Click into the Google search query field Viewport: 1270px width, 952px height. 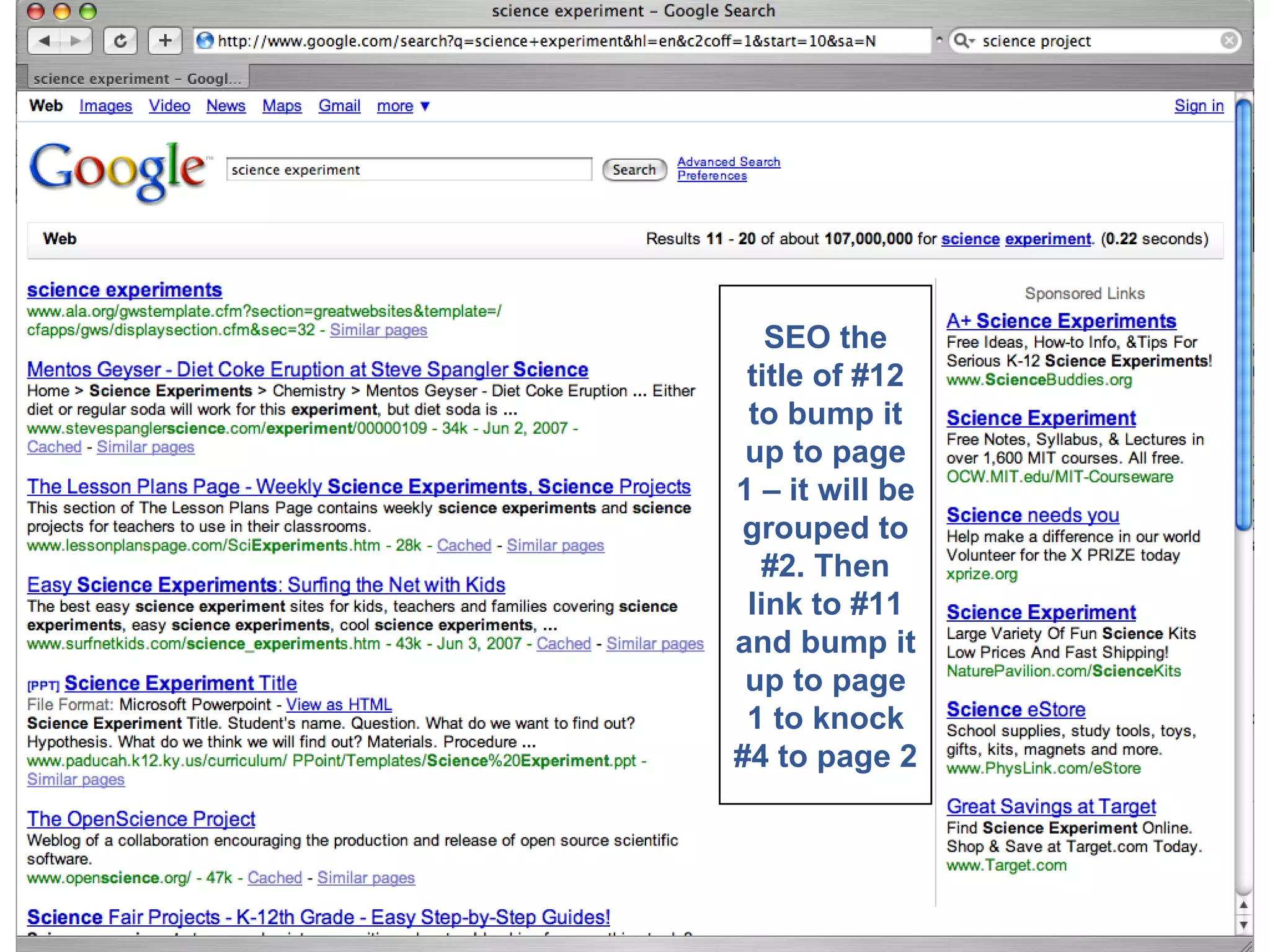point(409,170)
